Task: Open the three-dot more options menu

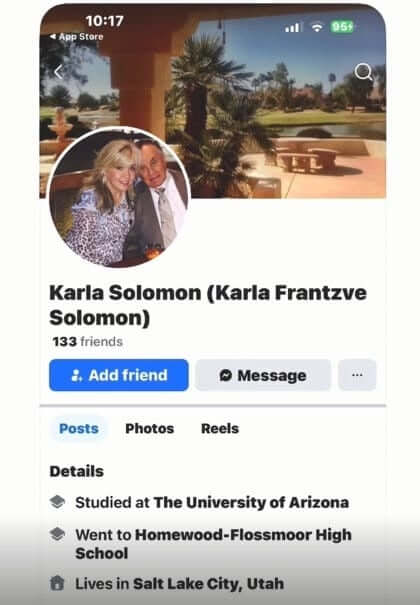Action: point(357,375)
